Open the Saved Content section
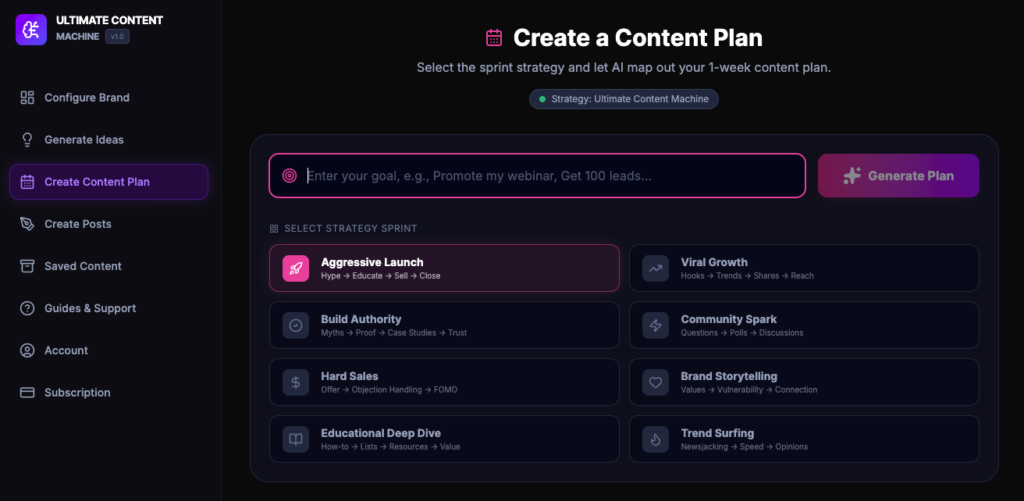This screenshot has height=501, width=1024. pos(83,266)
